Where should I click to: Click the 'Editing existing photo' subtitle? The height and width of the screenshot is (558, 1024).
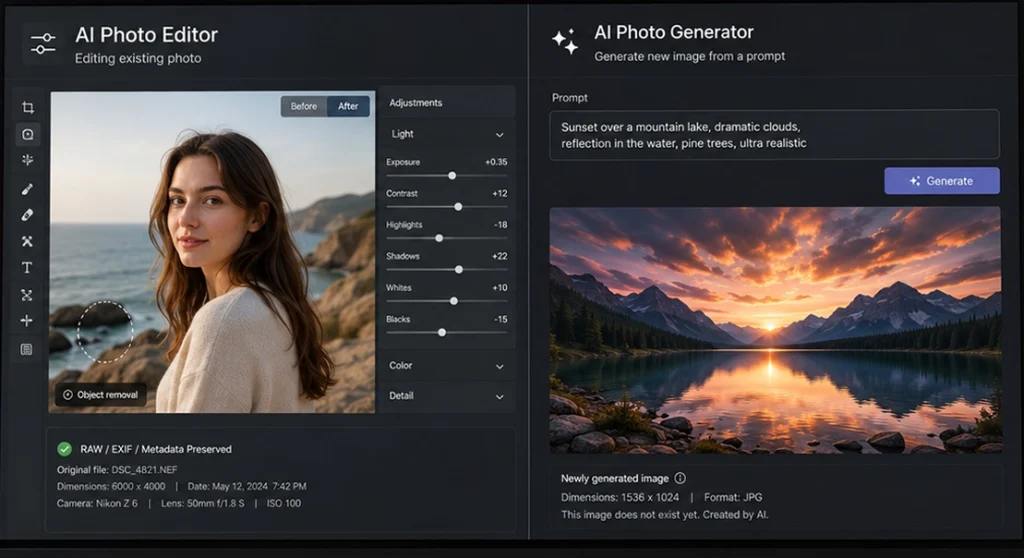pos(138,58)
